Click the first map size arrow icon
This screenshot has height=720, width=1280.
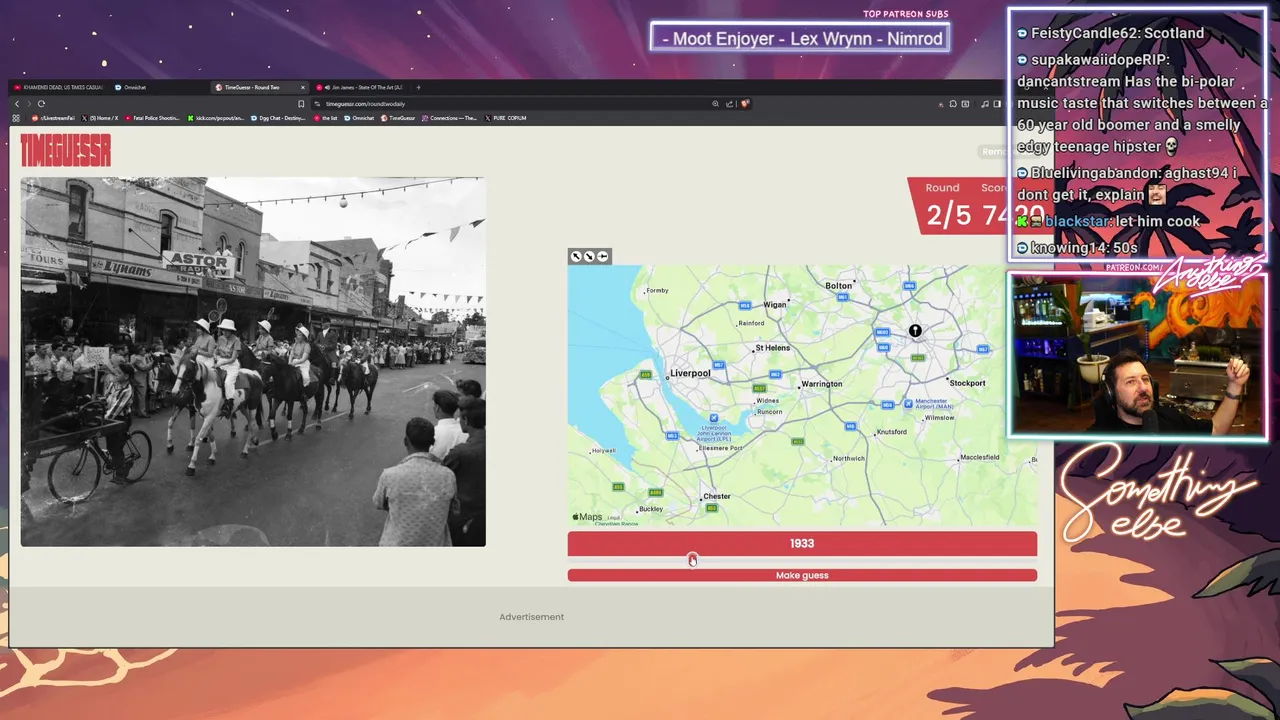click(x=576, y=257)
